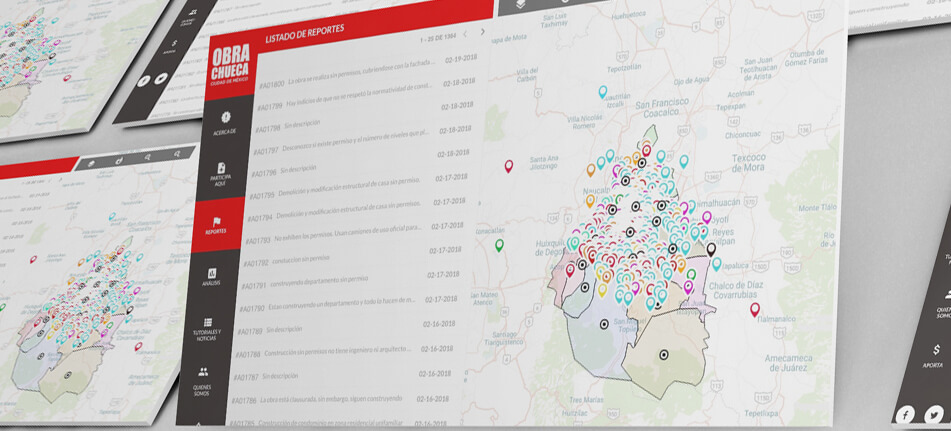The width and height of the screenshot is (951, 431).
Task: Click the red marker near Santa Ana Jilotzingo
Action: tap(508, 166)
